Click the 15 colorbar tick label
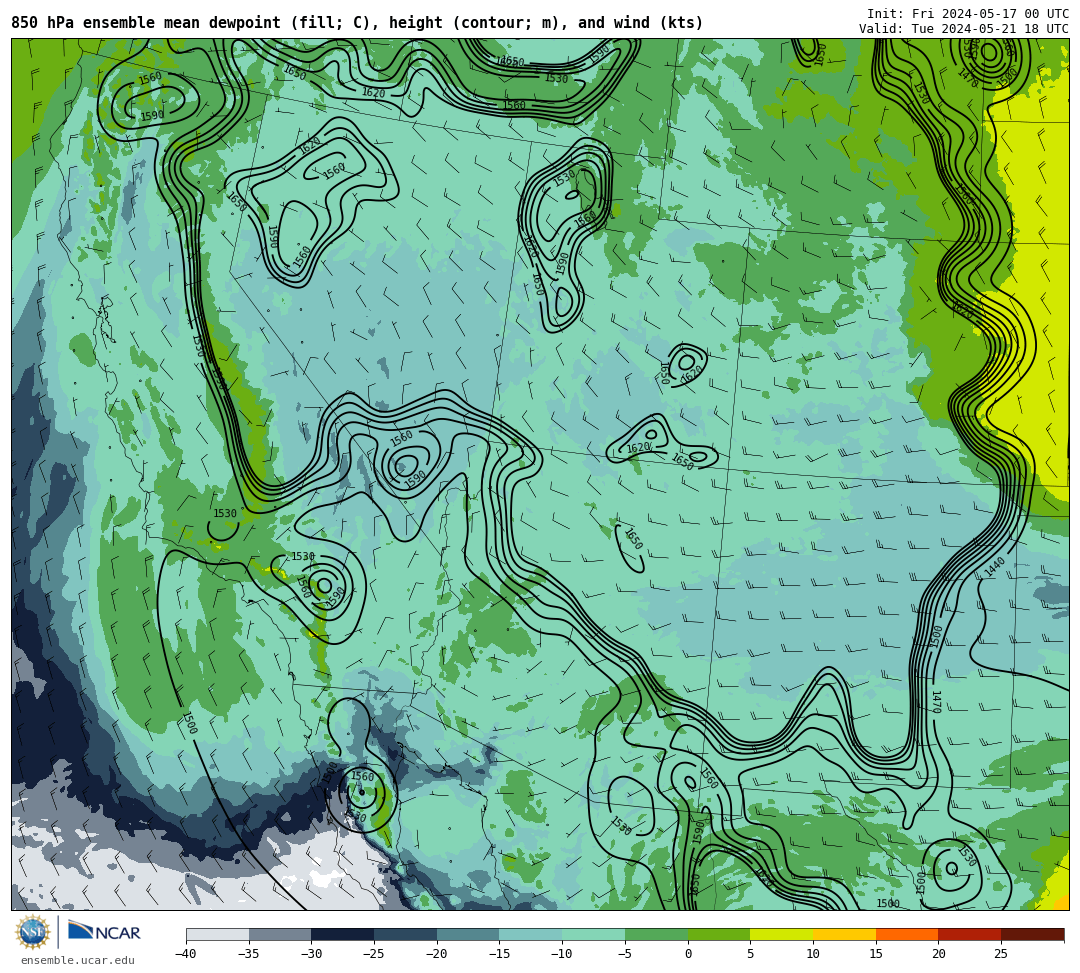 tap(876, 954)
